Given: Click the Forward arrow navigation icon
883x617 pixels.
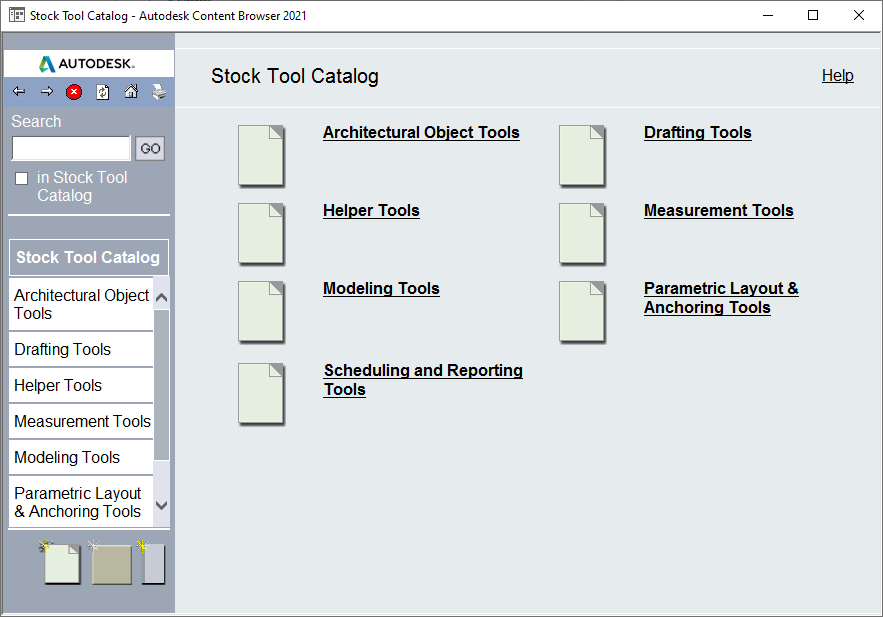Looking at the screenshot, I should [x=47, y=91].
